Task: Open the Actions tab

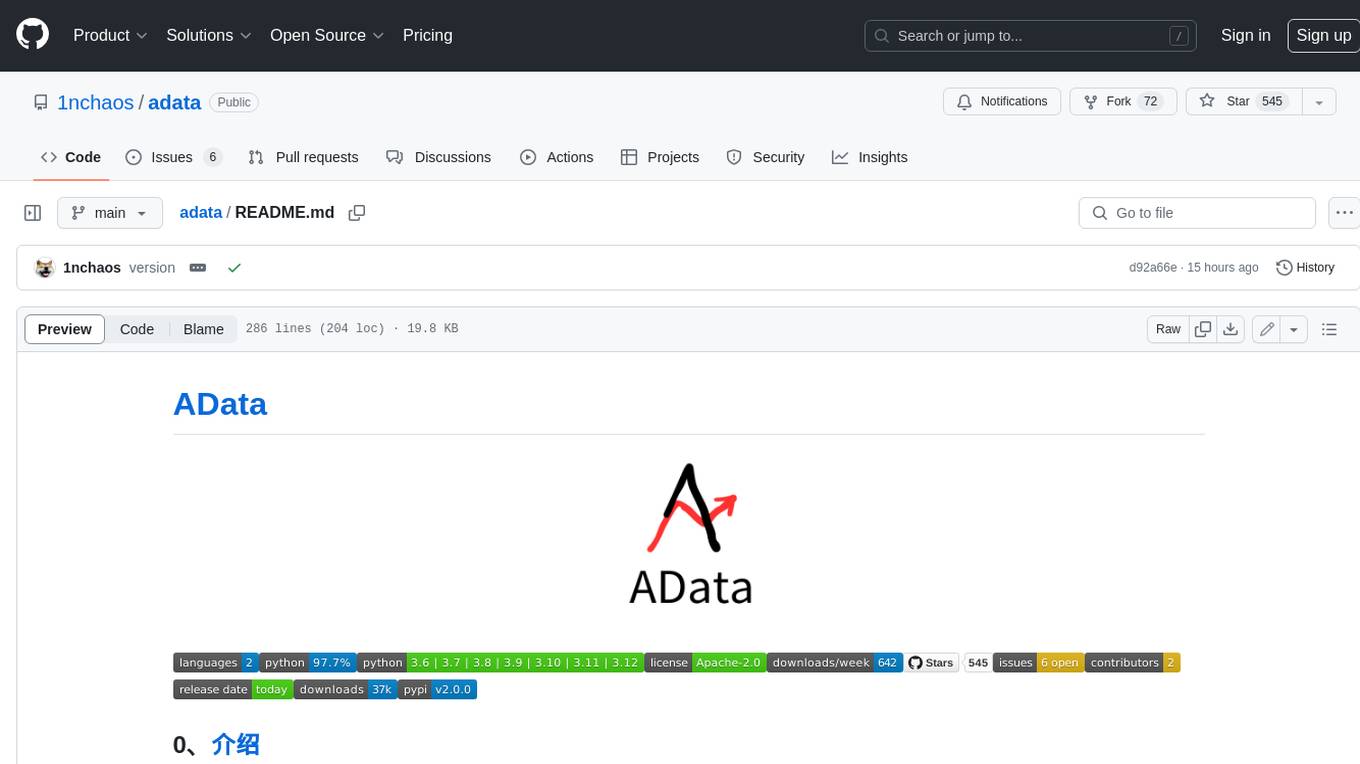Action: point(557,157)
